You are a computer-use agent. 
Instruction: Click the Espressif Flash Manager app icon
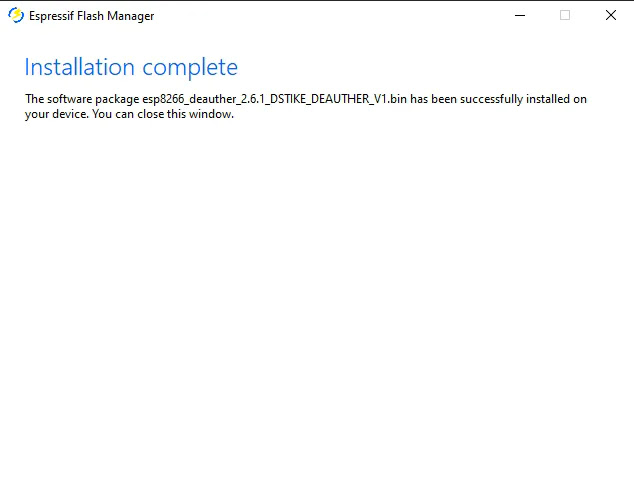(16, 15)
